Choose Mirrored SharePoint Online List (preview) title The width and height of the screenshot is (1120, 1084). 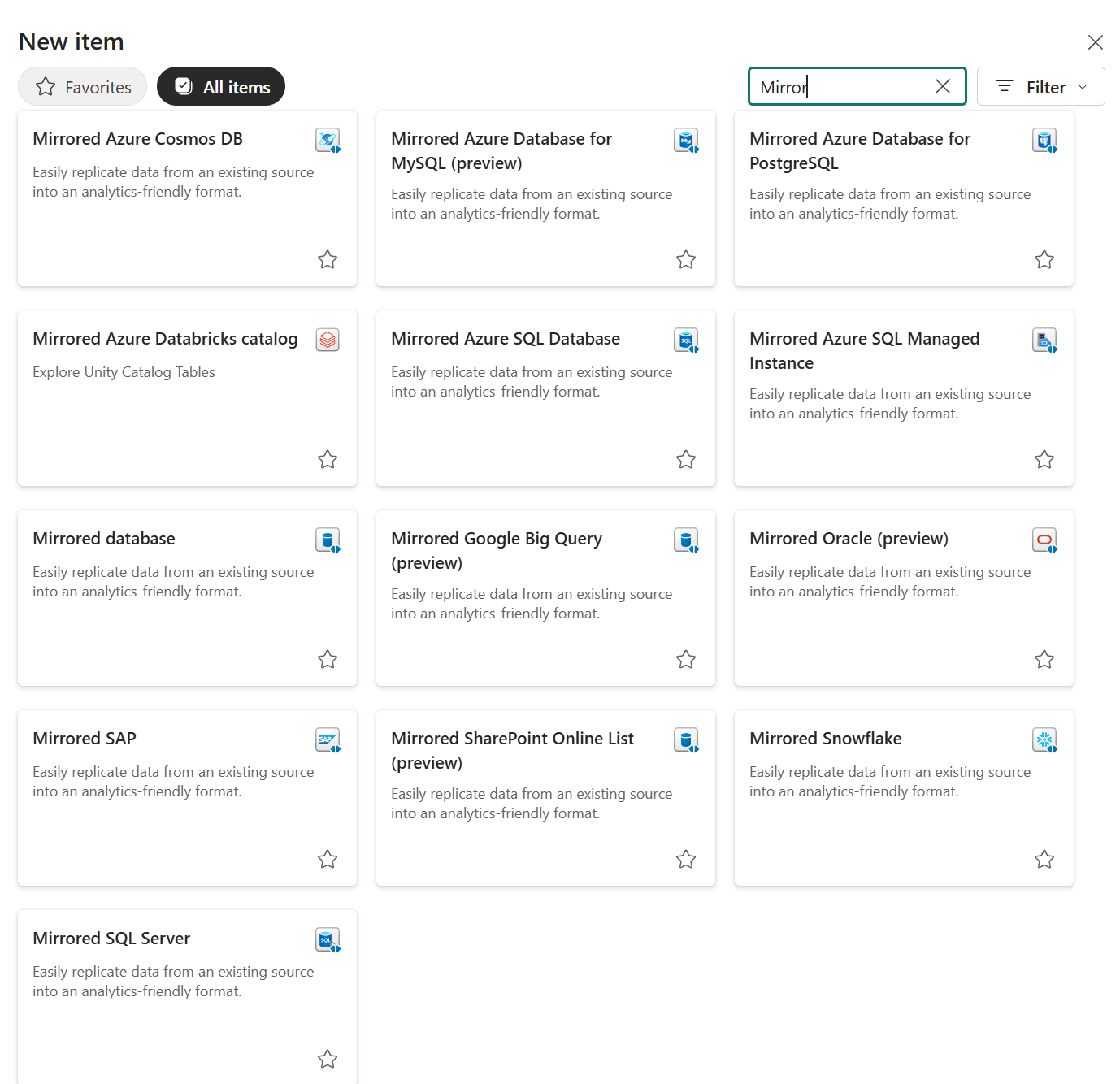513,751
